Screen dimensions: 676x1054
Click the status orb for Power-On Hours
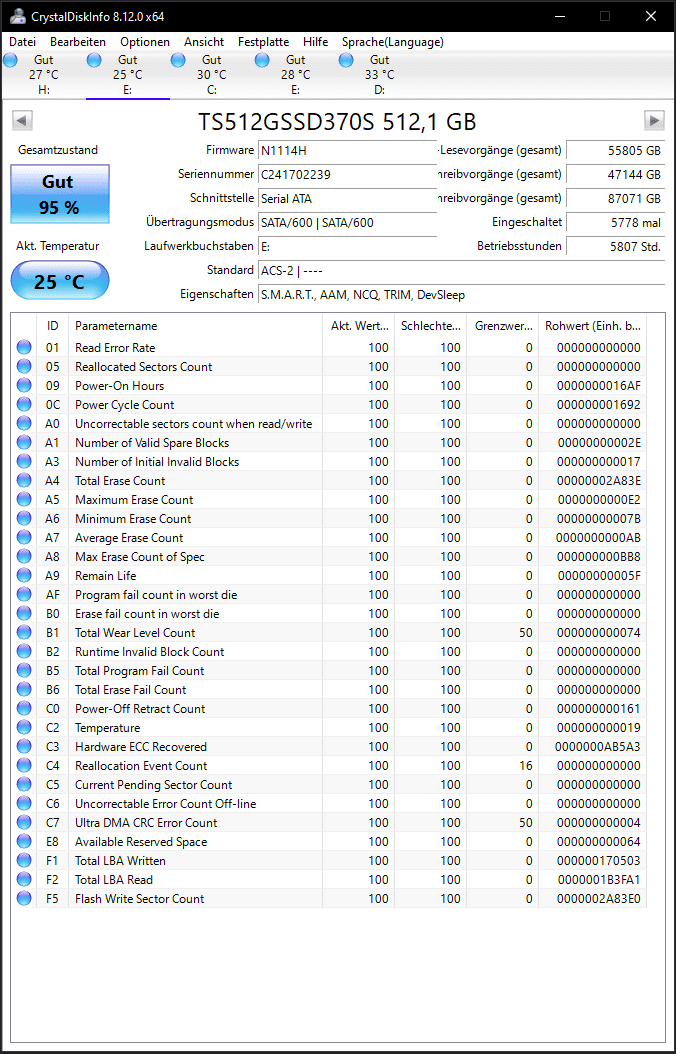pyautogui.click(x=24, y=385)
